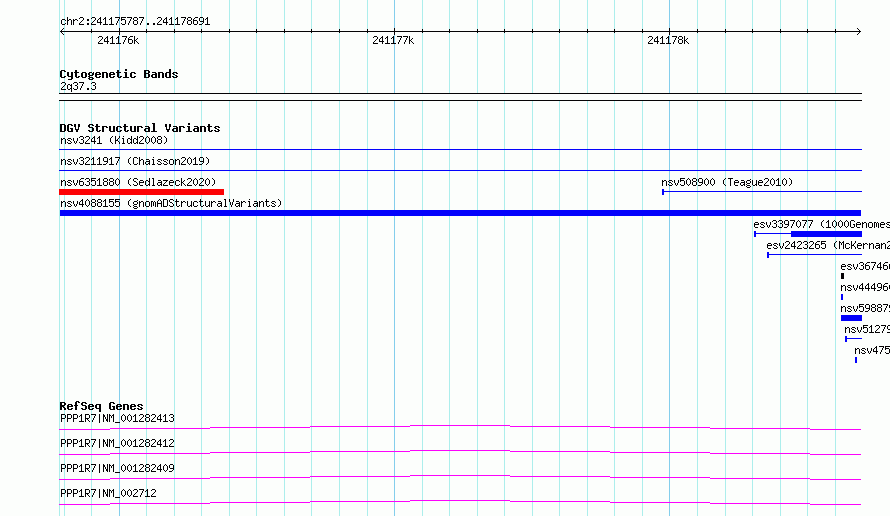
Task: Click the nsv475 truncated variant label
Action: coord(872,350)
